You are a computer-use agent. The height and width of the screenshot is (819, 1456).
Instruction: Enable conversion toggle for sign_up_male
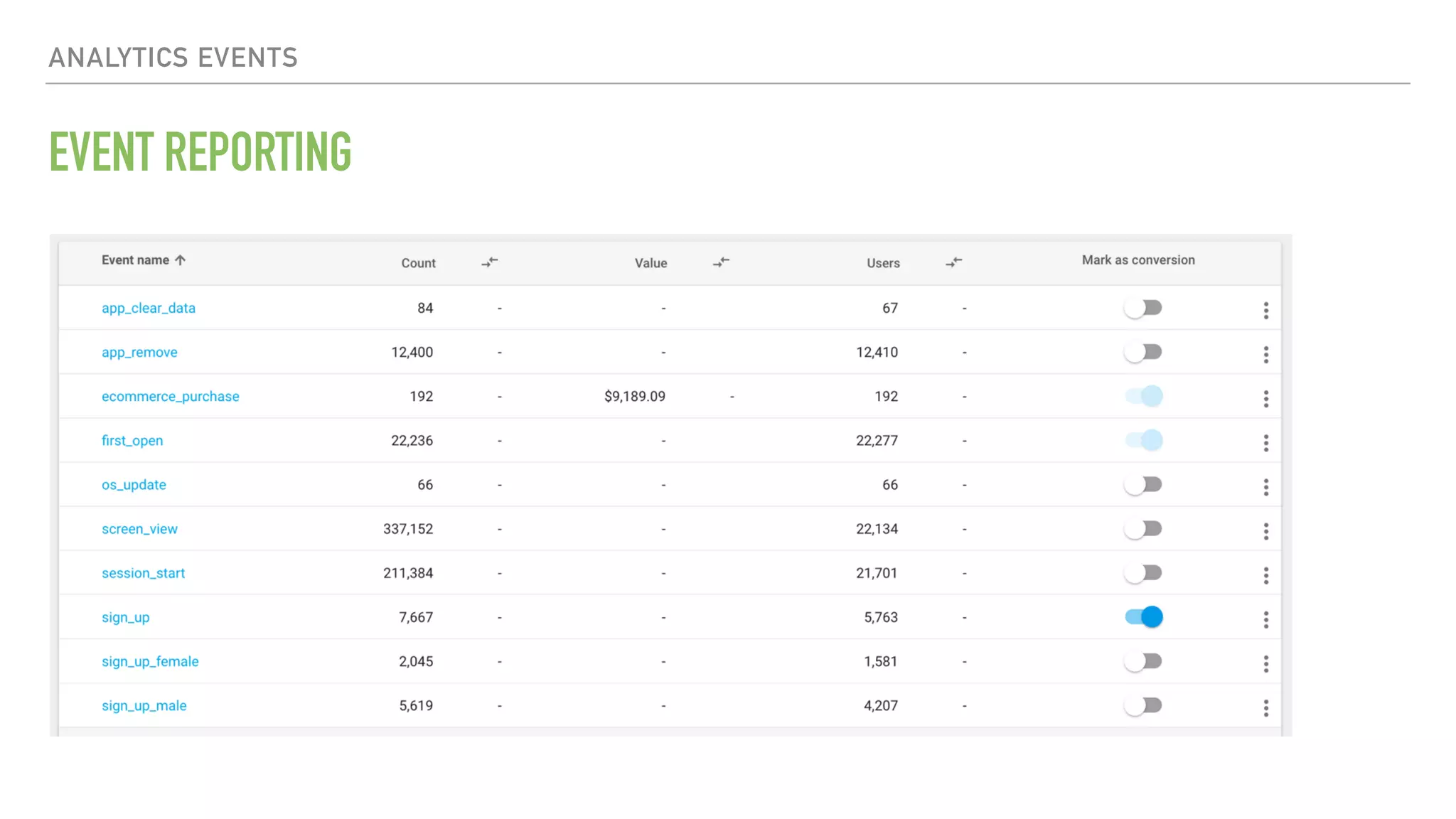(x=1143, y=705)
